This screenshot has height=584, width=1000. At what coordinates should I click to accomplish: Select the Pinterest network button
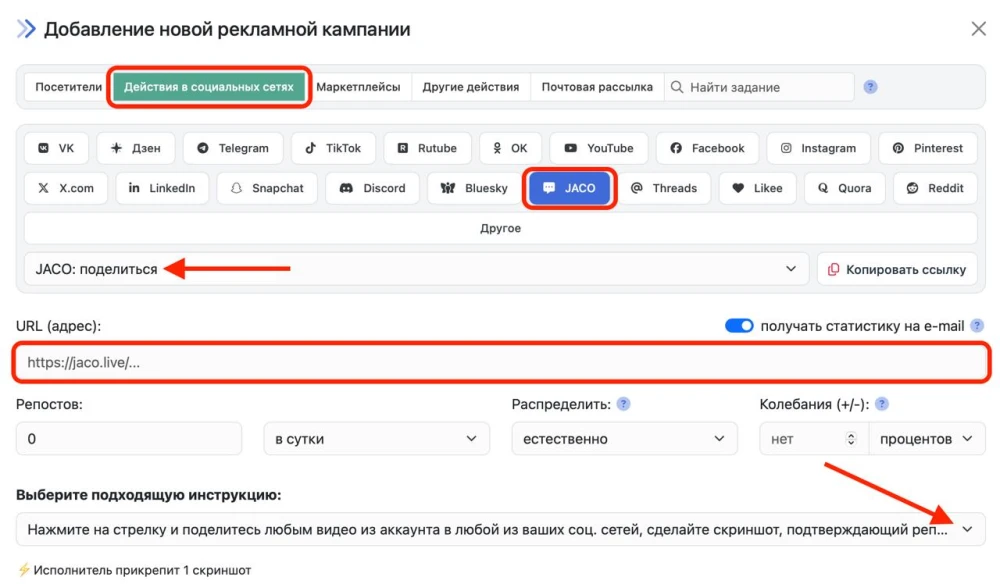927,148
